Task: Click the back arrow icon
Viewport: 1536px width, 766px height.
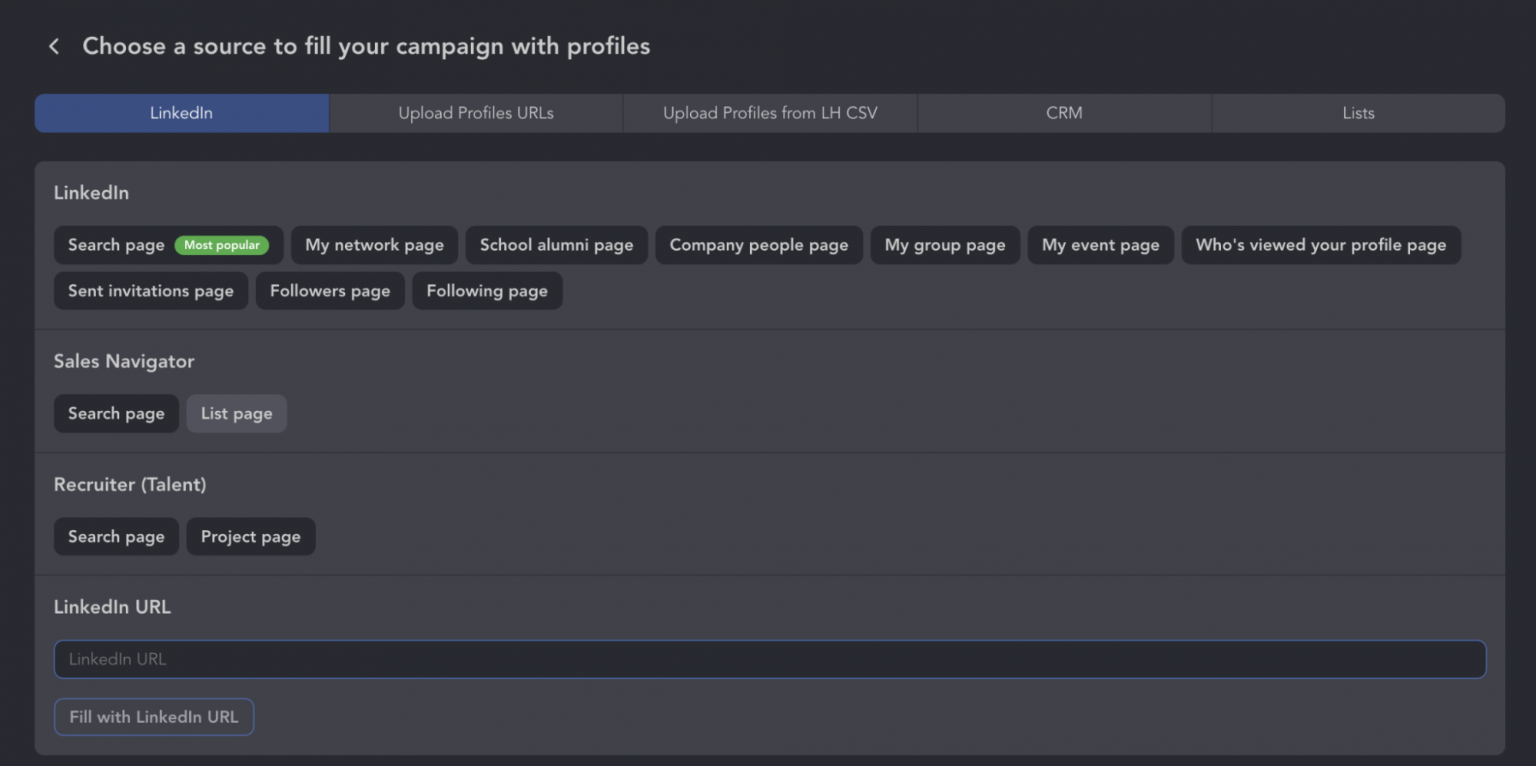Action: 54,47
